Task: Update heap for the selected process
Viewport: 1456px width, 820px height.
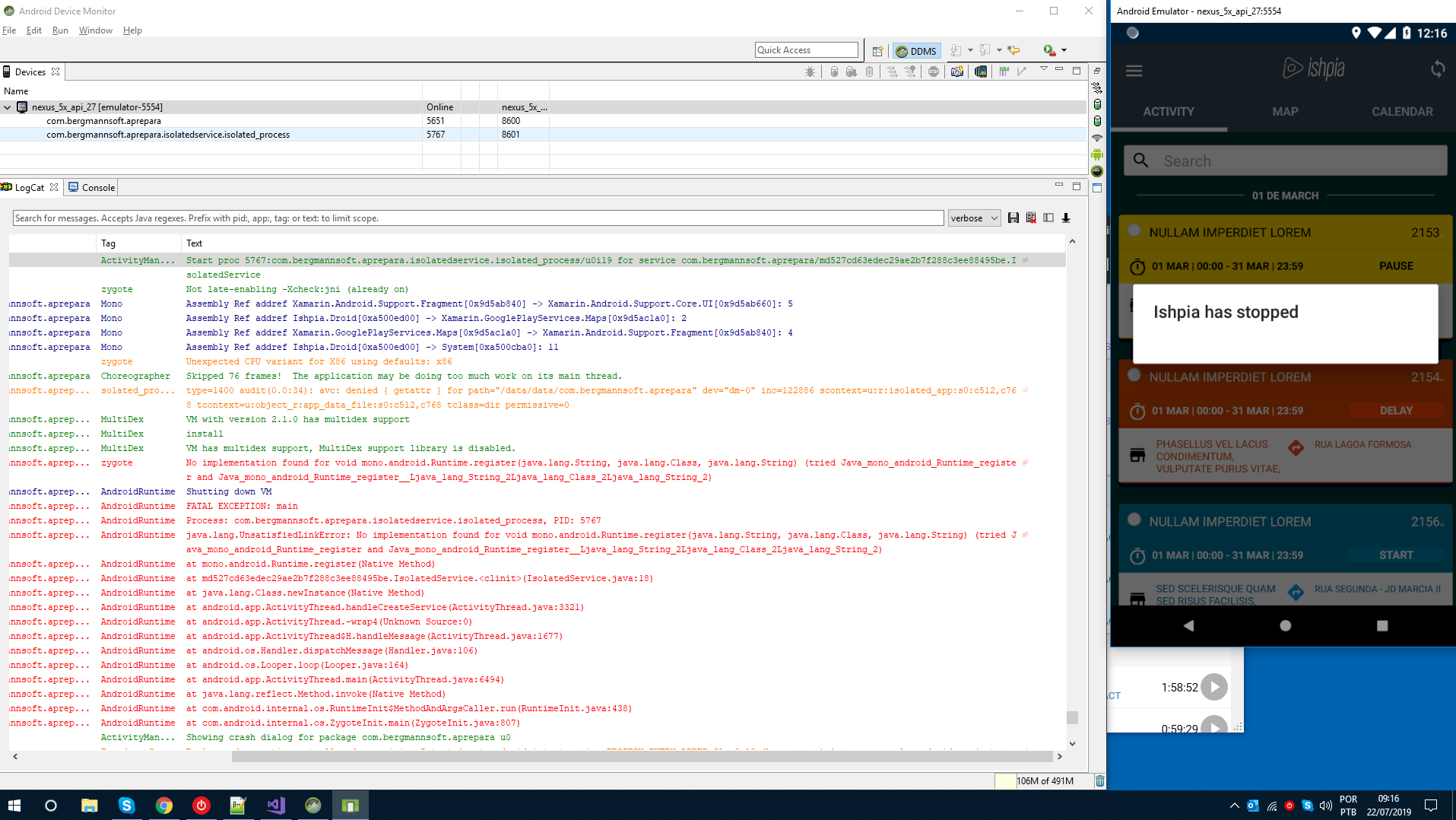Action: [x=833, y=71]
